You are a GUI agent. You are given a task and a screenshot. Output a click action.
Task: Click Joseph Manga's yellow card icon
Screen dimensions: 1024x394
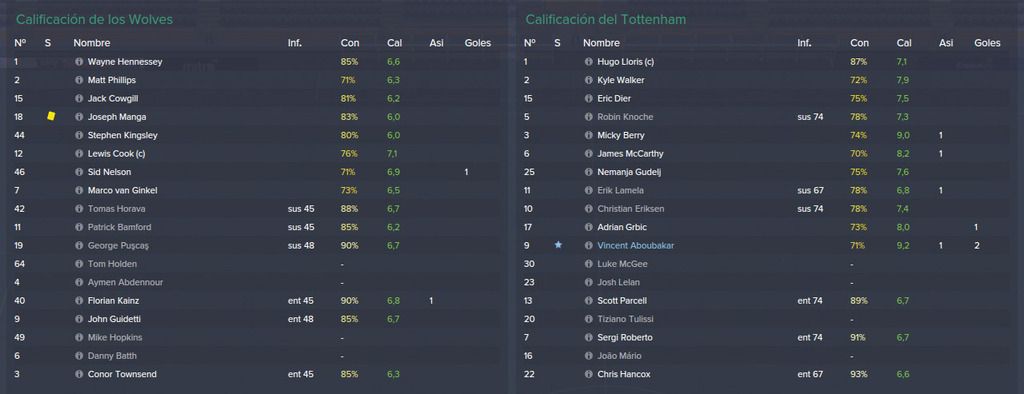(x=51, y=116)
